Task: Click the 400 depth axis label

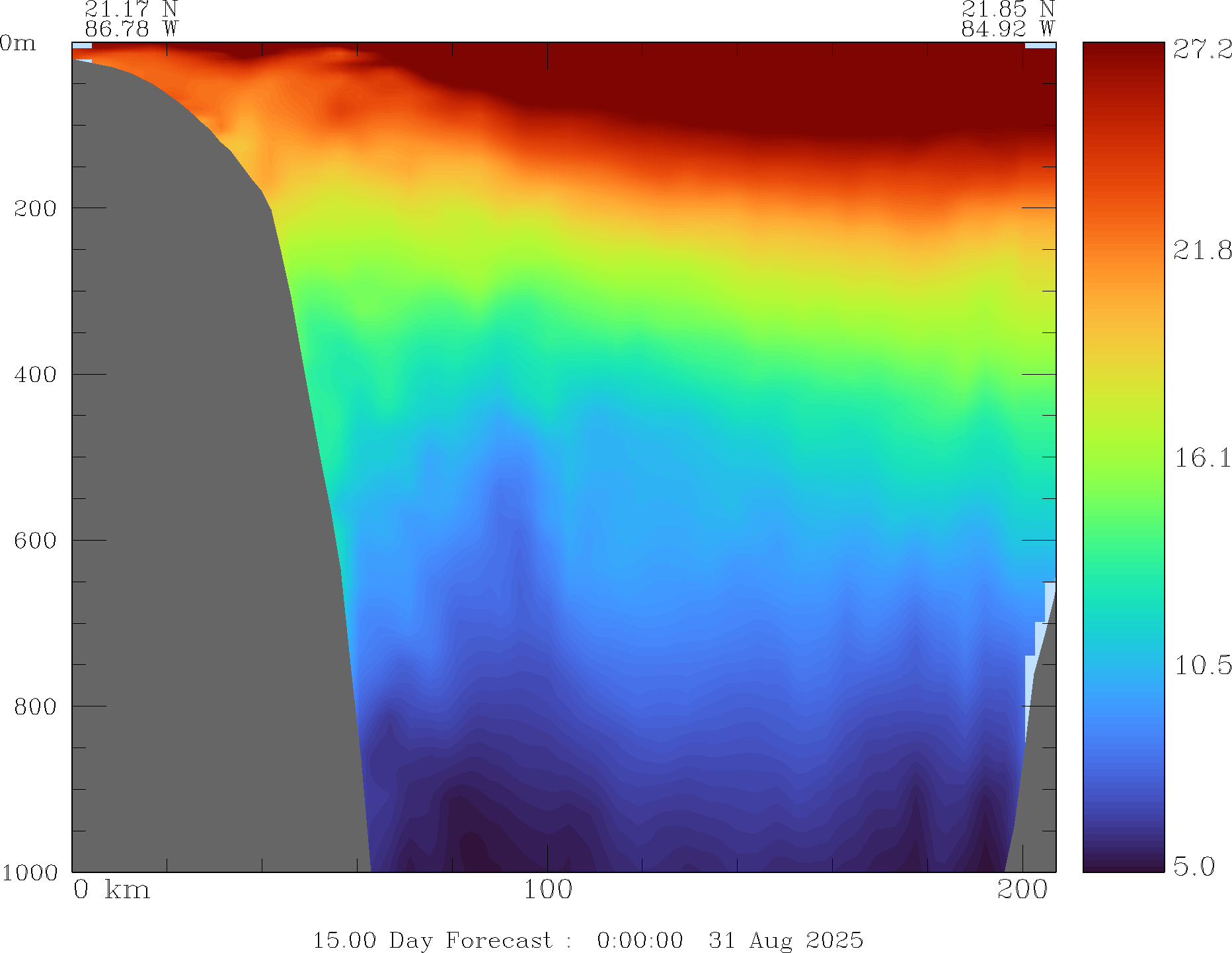Action: tap(35, 375)
